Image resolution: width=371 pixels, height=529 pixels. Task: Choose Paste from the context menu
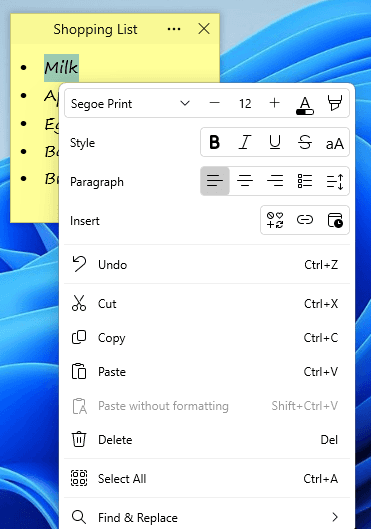point(207,372)
